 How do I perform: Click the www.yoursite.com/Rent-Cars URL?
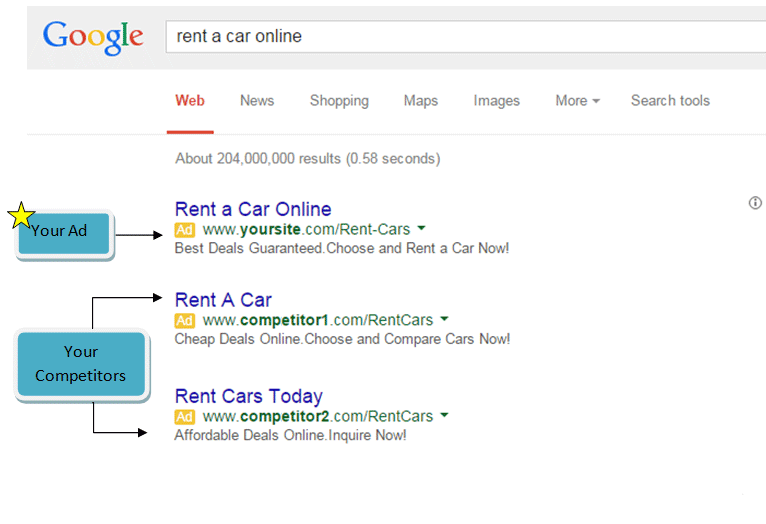[306, 229]
